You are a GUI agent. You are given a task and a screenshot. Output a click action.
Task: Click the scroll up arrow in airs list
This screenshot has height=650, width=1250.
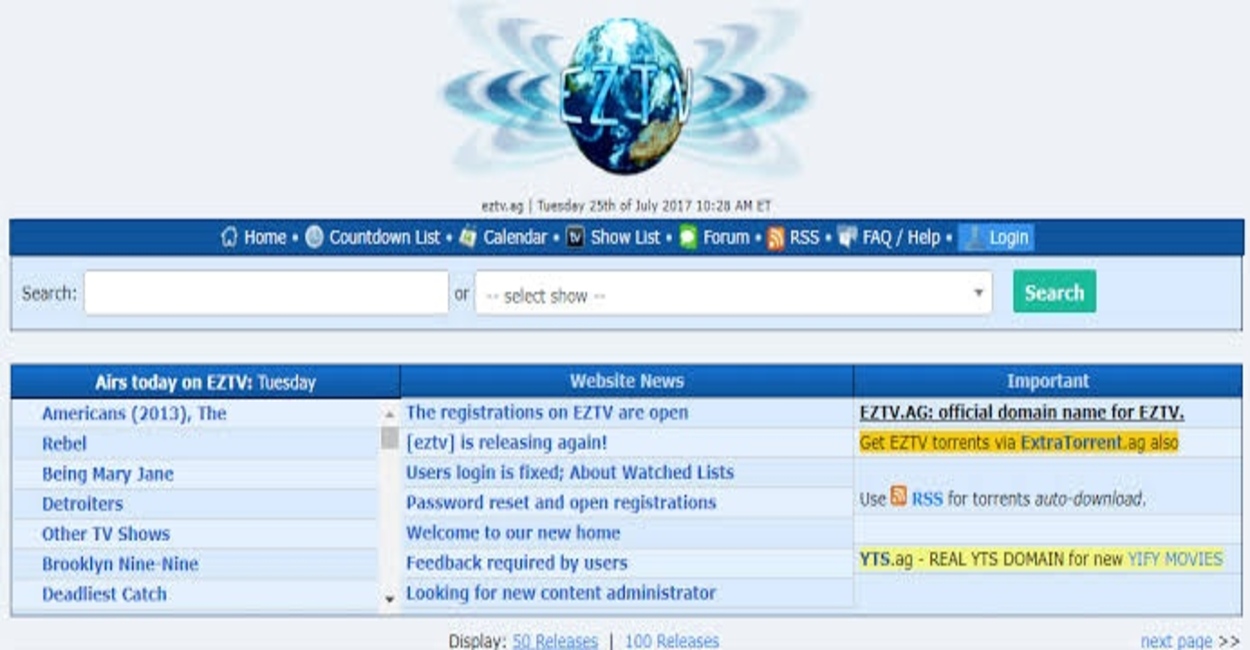pos(390,414)
